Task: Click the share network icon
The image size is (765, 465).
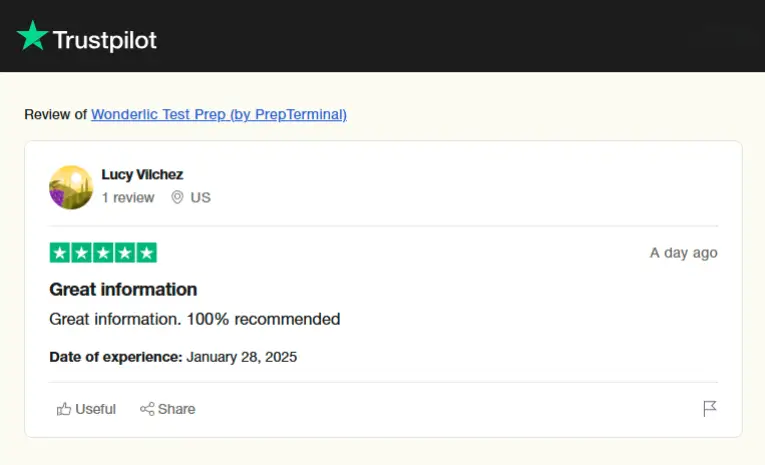Action: tap(147, 409)
